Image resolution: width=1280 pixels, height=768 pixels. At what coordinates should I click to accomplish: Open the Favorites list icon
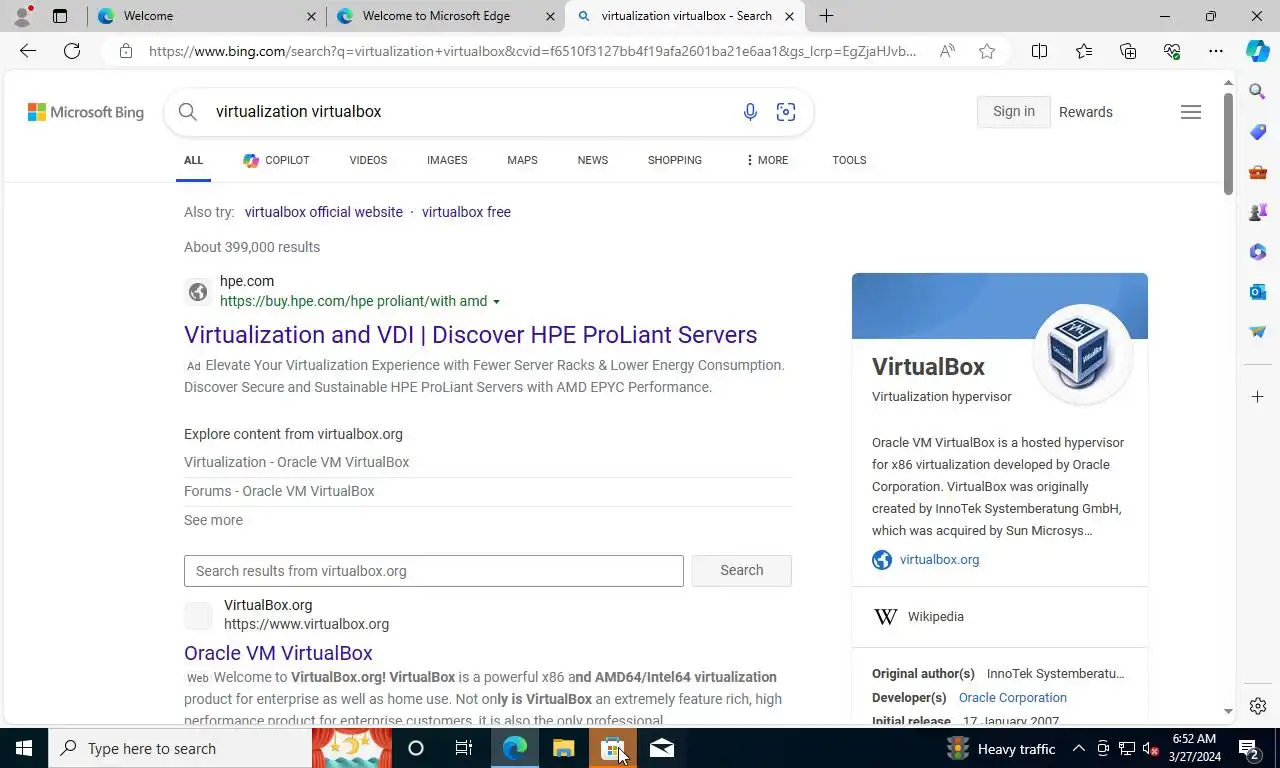pyautogui.click(x=1084, y=51)
